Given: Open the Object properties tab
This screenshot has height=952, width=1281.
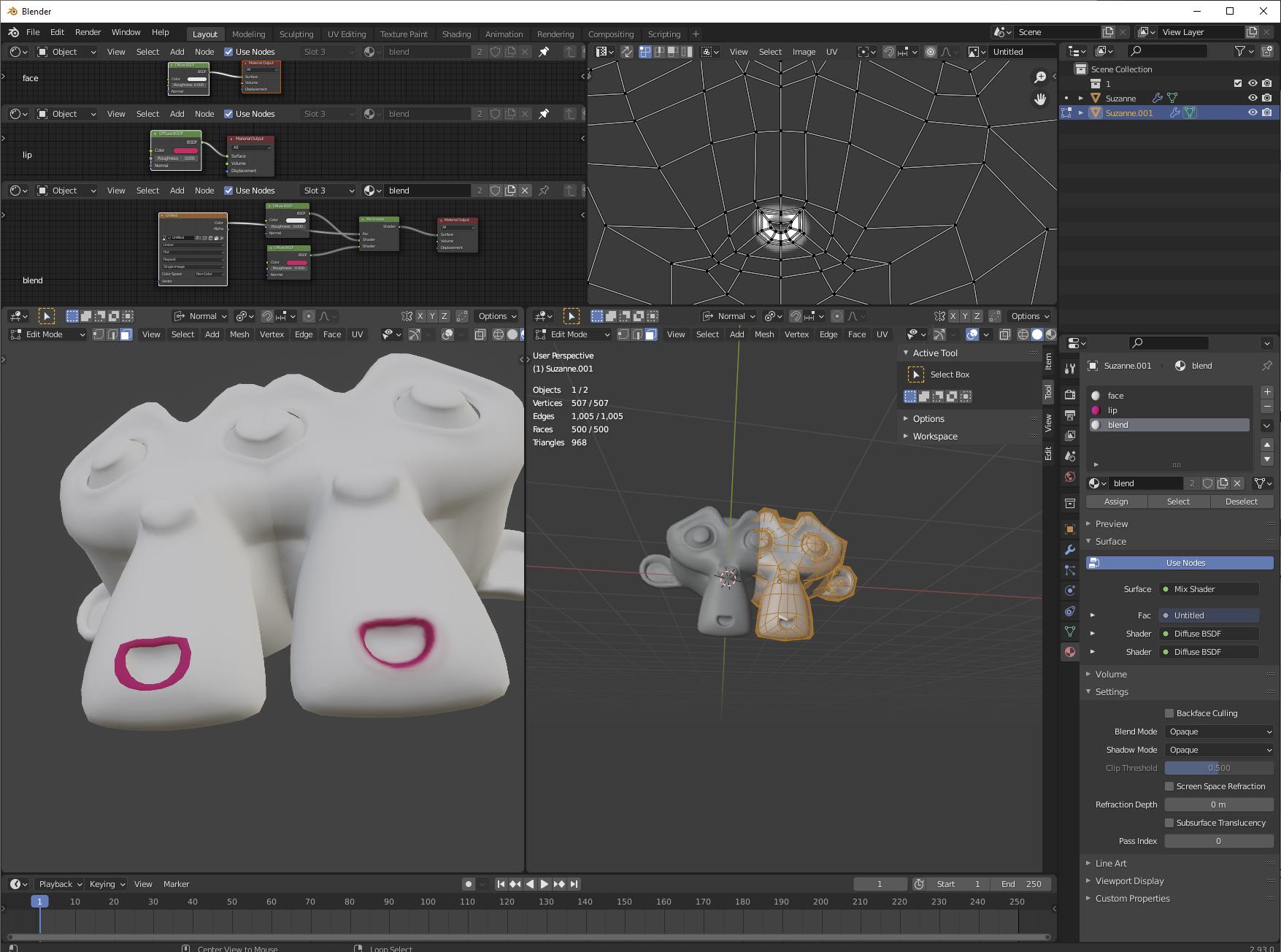Looking at the screenshot, I should (1069, 529).
